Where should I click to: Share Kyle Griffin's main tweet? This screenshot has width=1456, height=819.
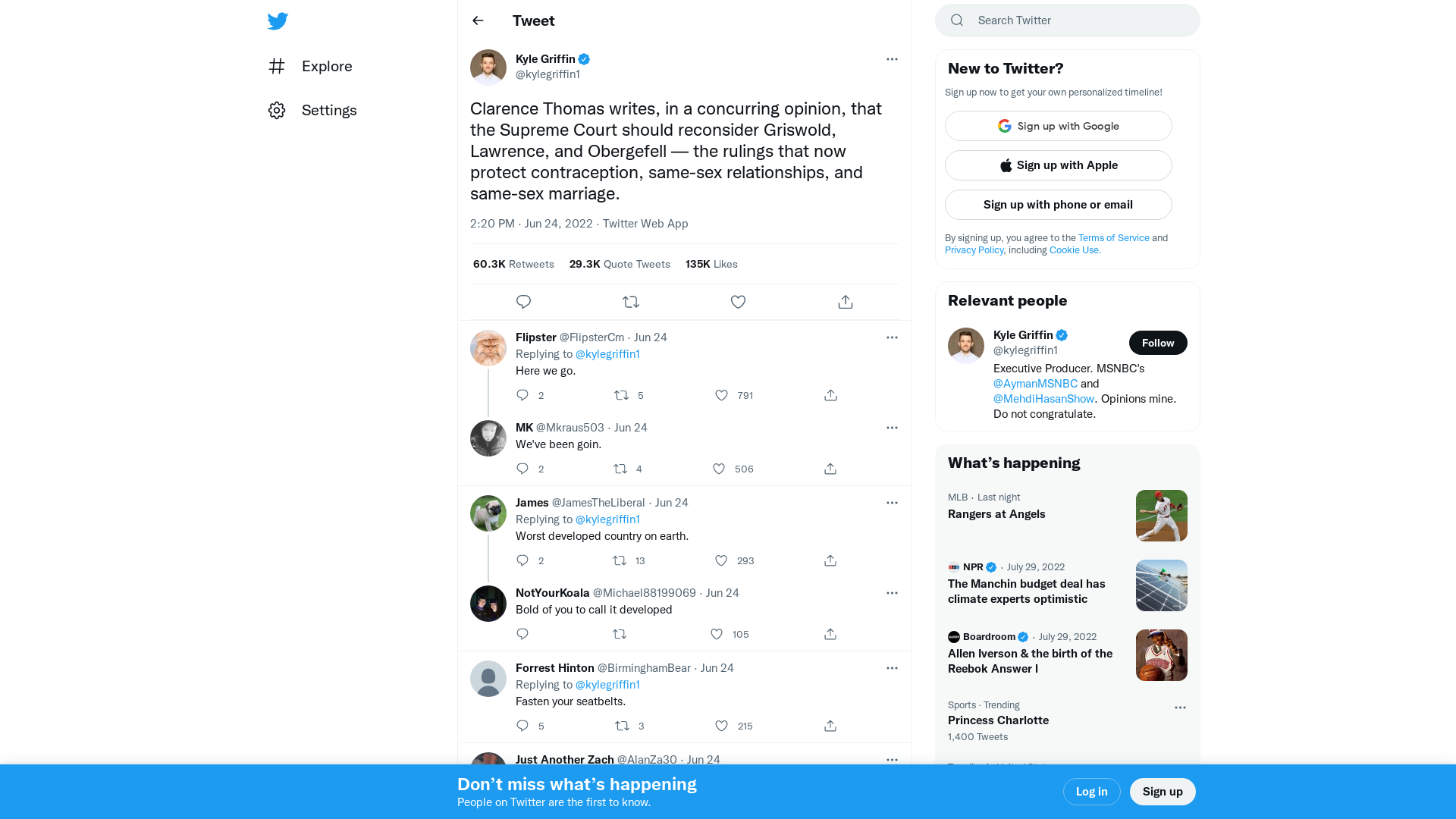tap(846, 302)
